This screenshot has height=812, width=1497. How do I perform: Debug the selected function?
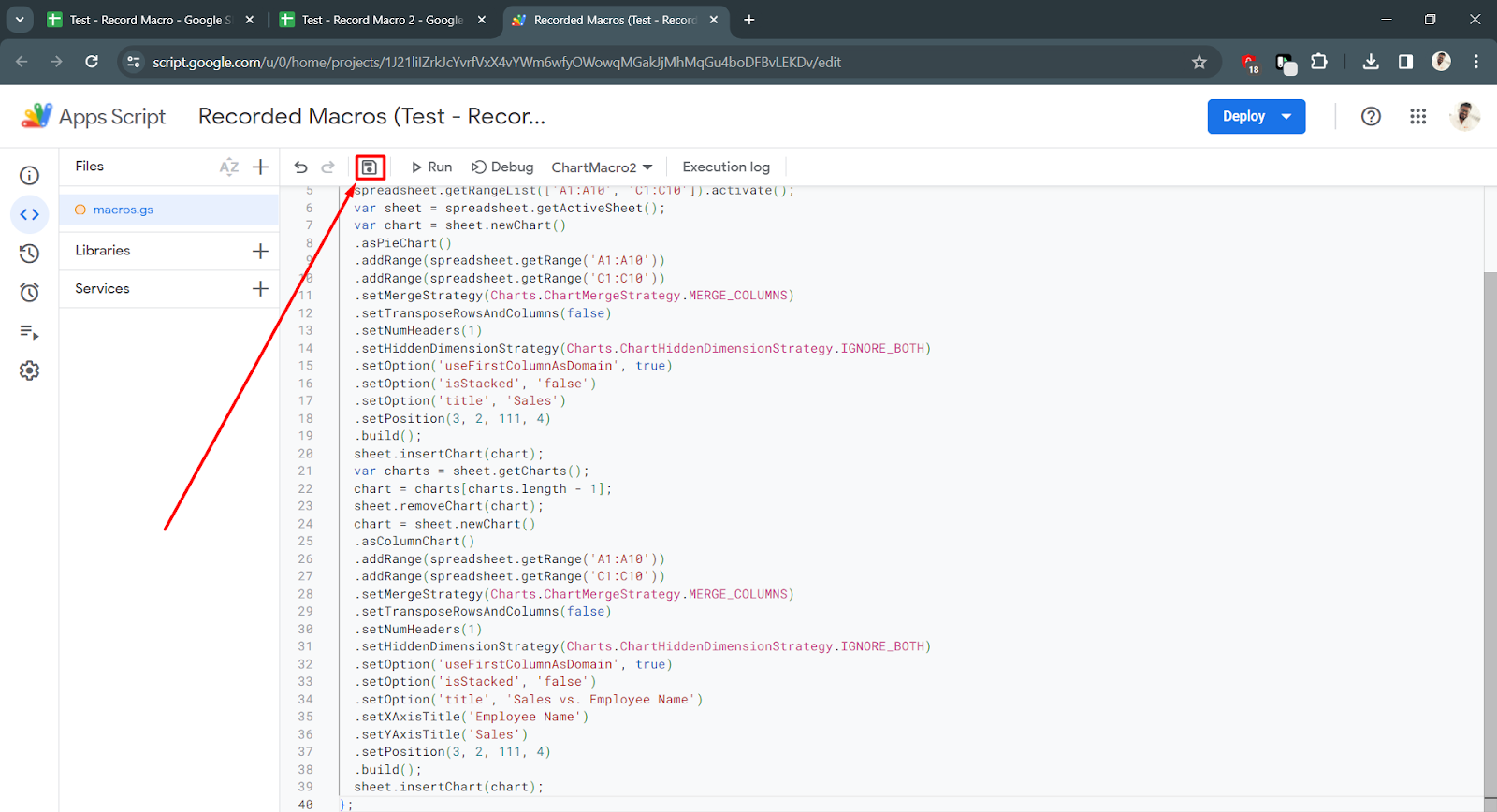(x=502, y=167)
